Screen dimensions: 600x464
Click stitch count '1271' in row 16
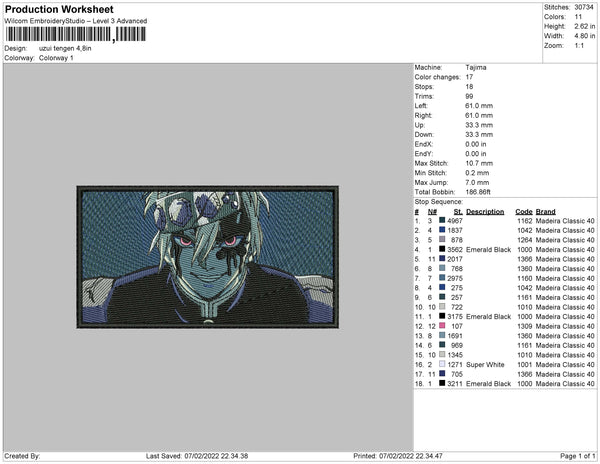pos(455,365)
